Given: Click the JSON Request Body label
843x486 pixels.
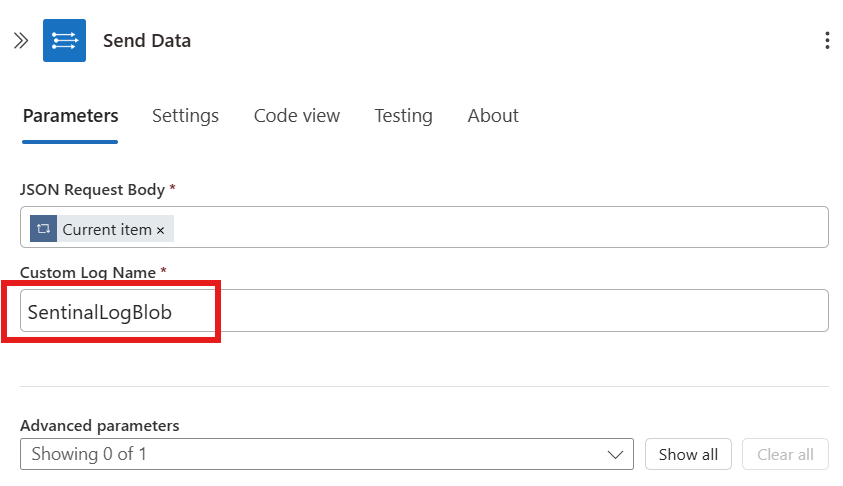Looking at the screenshot, I should click(92, 190).
